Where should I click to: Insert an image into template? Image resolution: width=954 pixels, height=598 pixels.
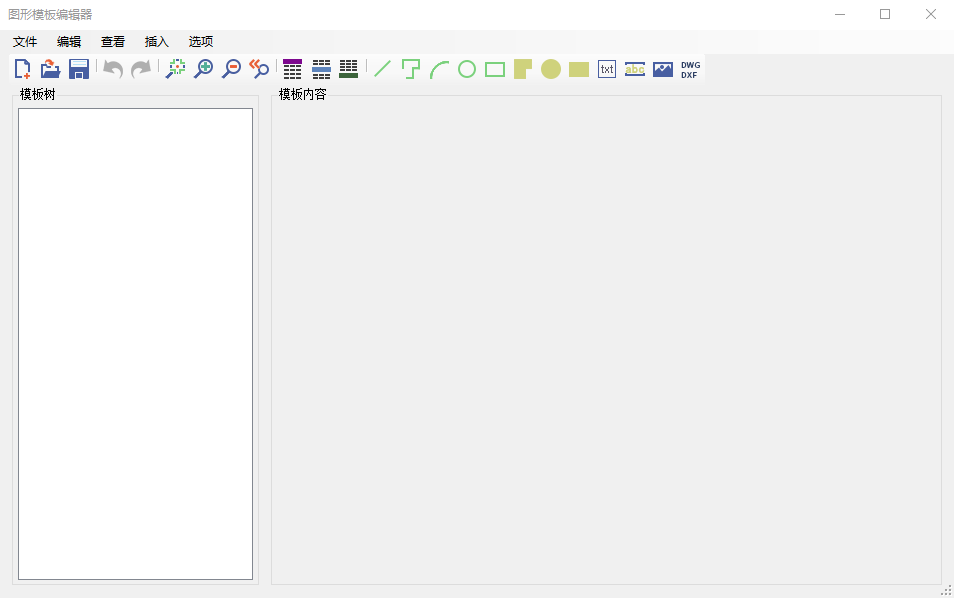(663, 69)
